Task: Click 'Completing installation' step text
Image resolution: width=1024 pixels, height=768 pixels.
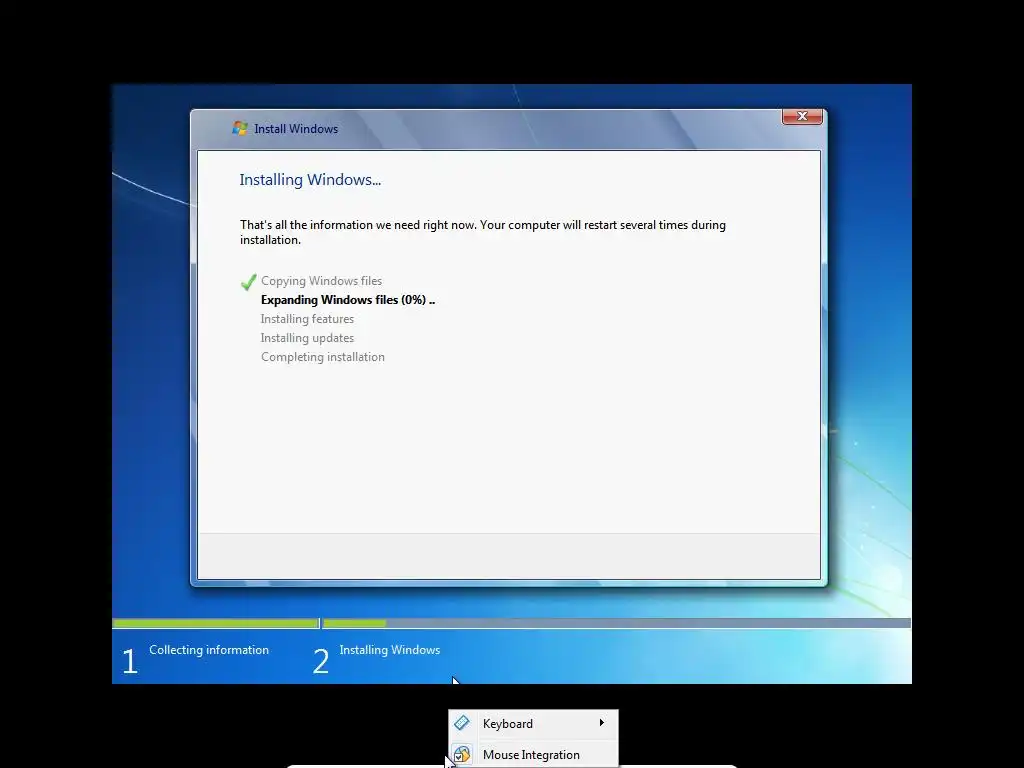Action: [x=323, y=357]
